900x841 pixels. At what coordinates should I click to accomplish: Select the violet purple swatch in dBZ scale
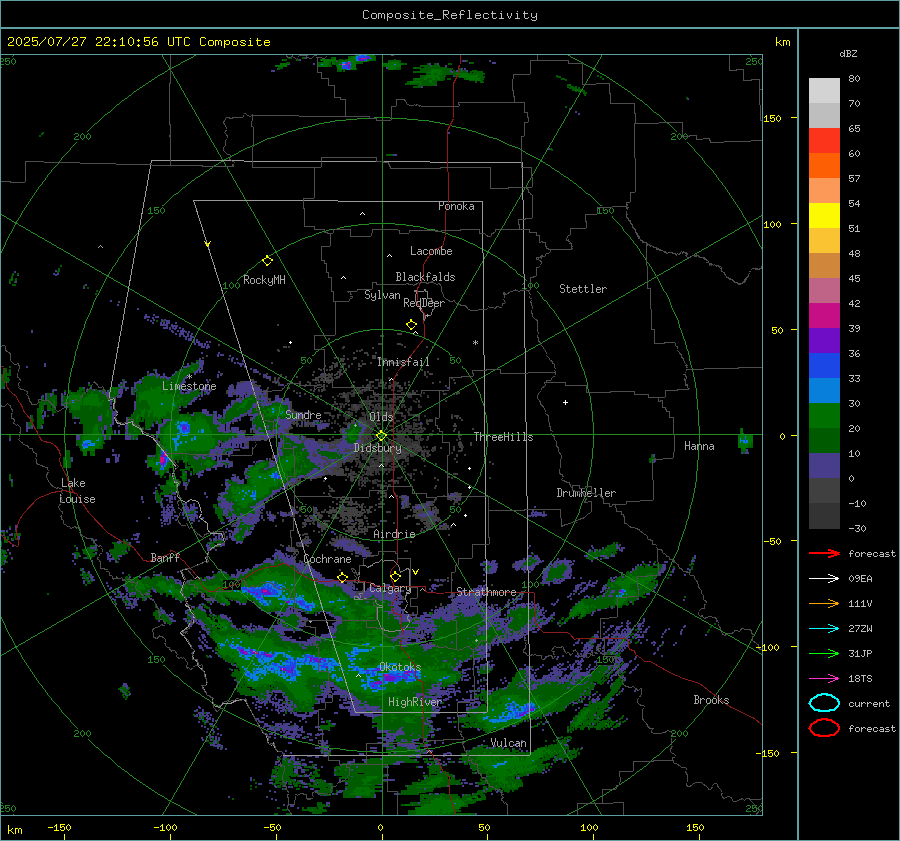click(824, 341)
